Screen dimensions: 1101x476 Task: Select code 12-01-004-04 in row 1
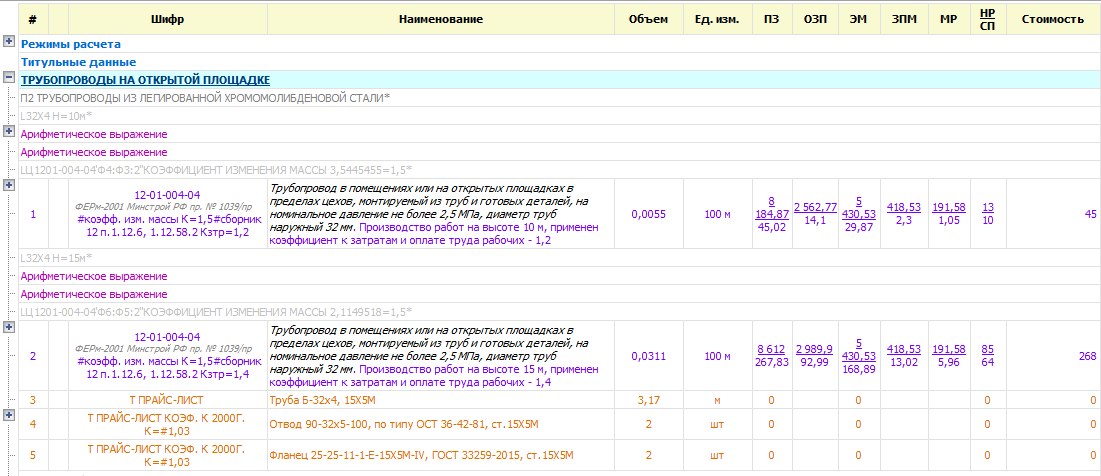[x=167, y=195]
